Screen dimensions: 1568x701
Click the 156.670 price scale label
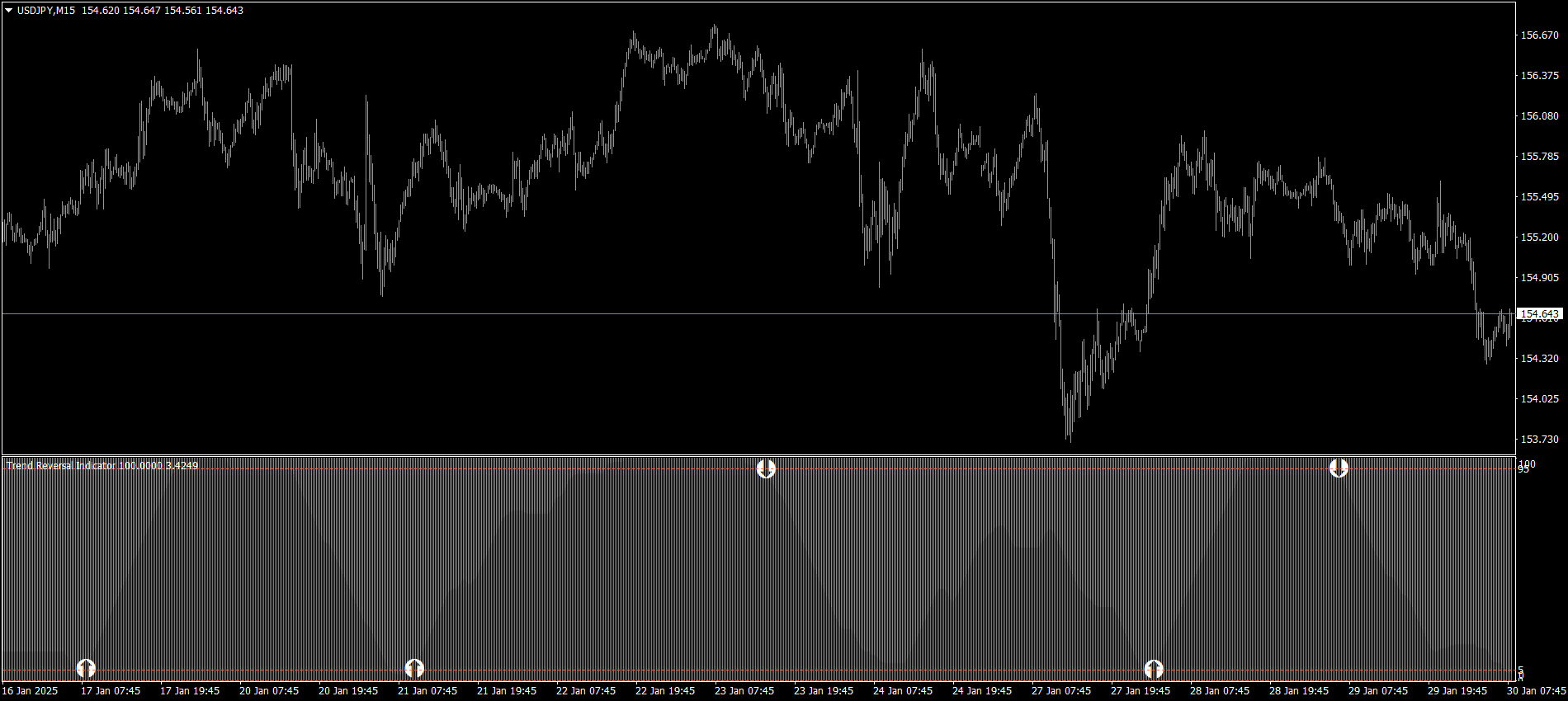point(1539,35)
